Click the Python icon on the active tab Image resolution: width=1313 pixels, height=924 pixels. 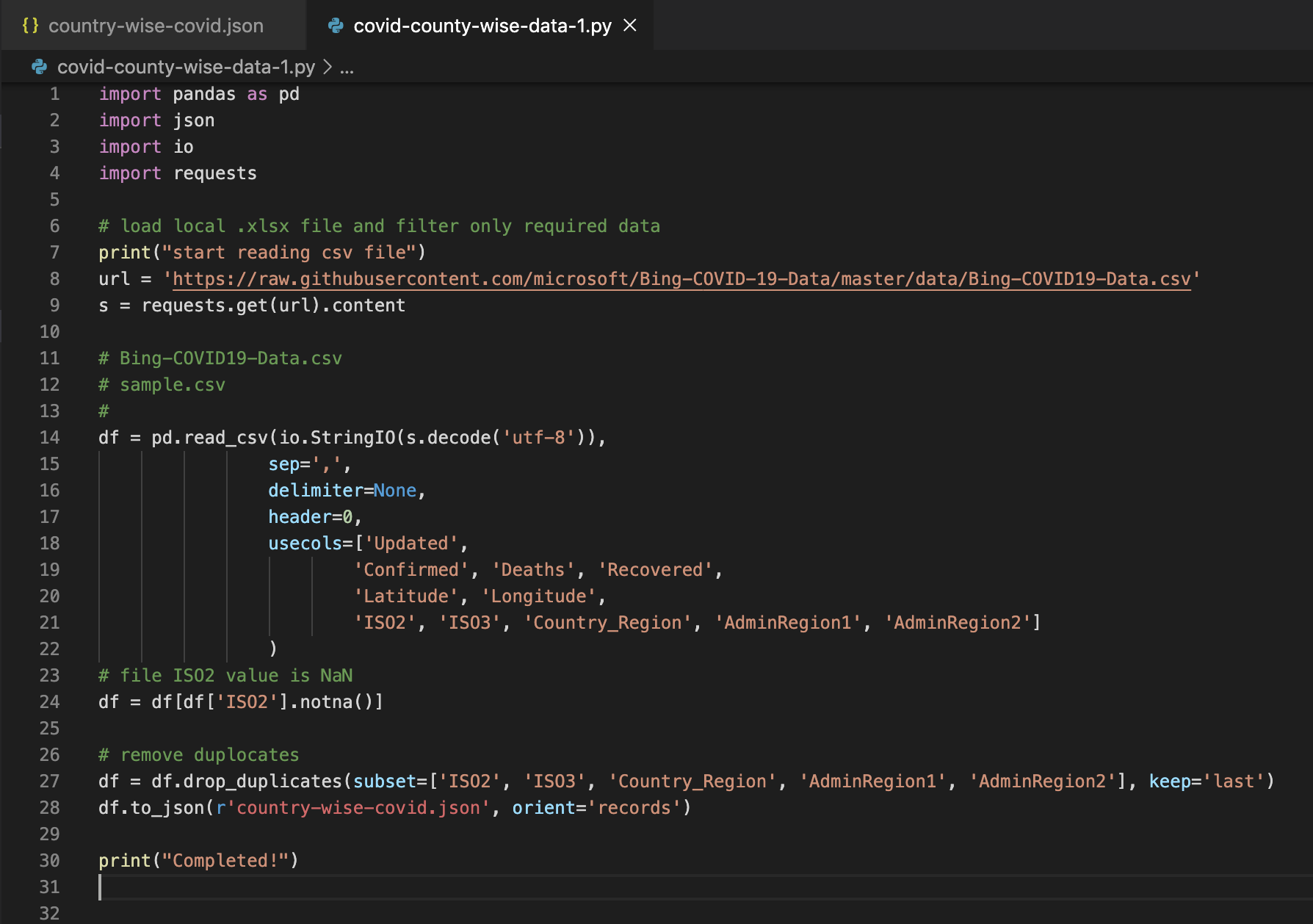(x=336, y=26)
